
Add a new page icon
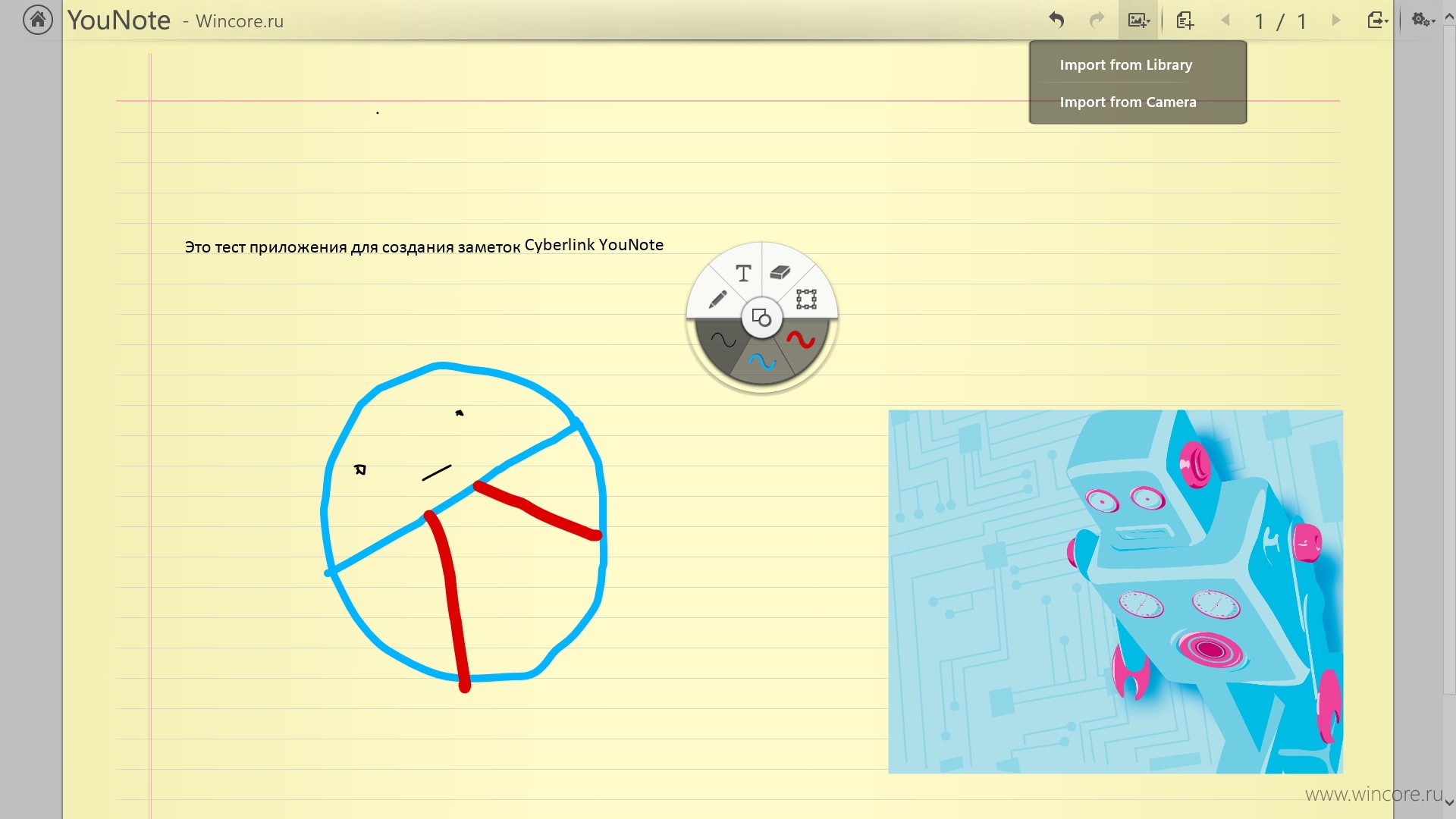click(1185, 20)
